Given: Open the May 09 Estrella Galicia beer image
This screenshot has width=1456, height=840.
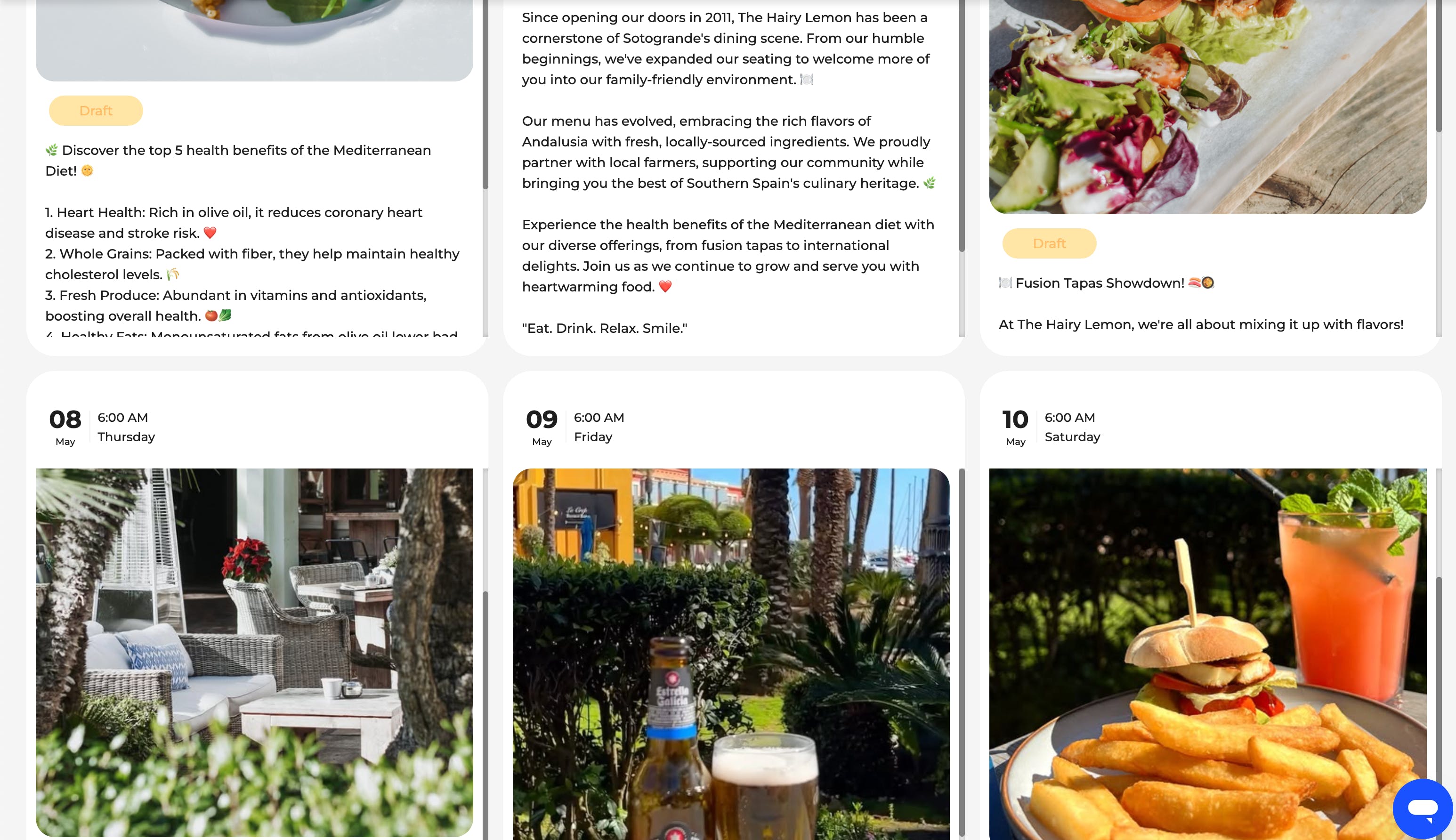Looking at the screenshot, I should pos(731,654).
